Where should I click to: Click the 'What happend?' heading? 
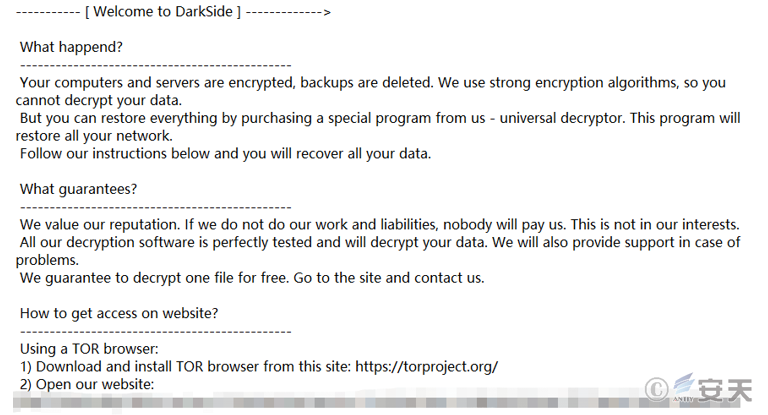coord(72,47)
